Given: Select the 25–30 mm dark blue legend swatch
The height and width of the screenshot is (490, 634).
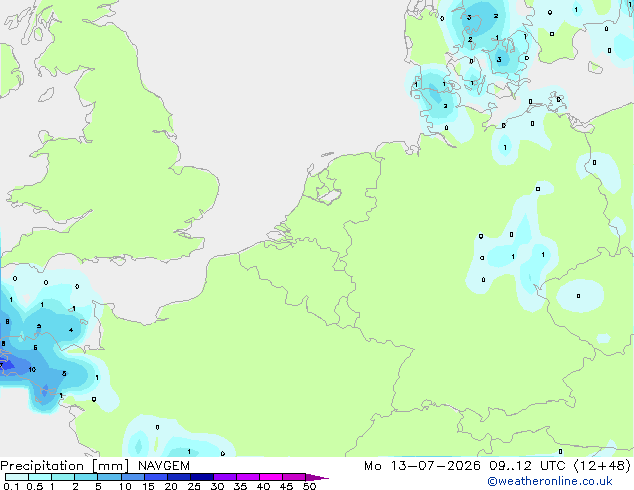Looking at the screenshot, I should 202,477.
